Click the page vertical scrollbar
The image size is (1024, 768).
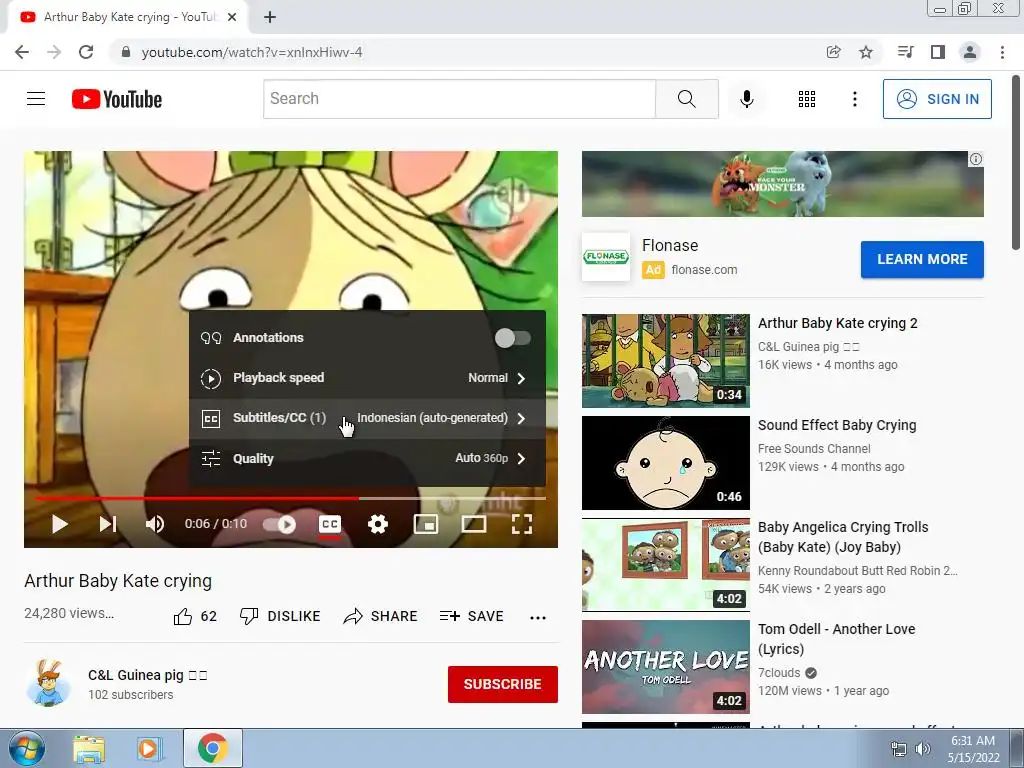tap(1016, 163)
